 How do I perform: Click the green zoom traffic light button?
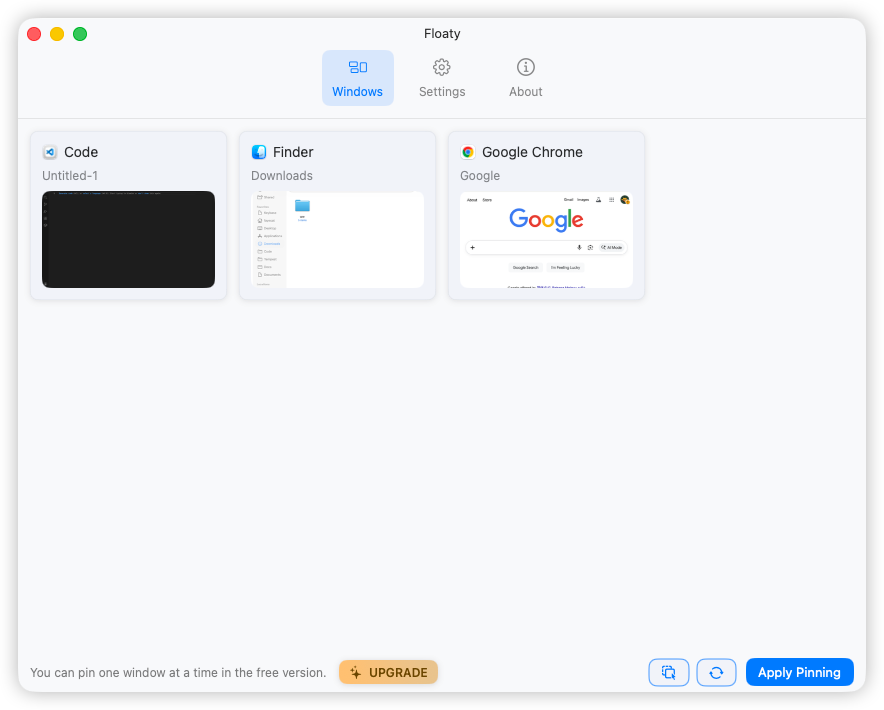click(x=79, y=33)
